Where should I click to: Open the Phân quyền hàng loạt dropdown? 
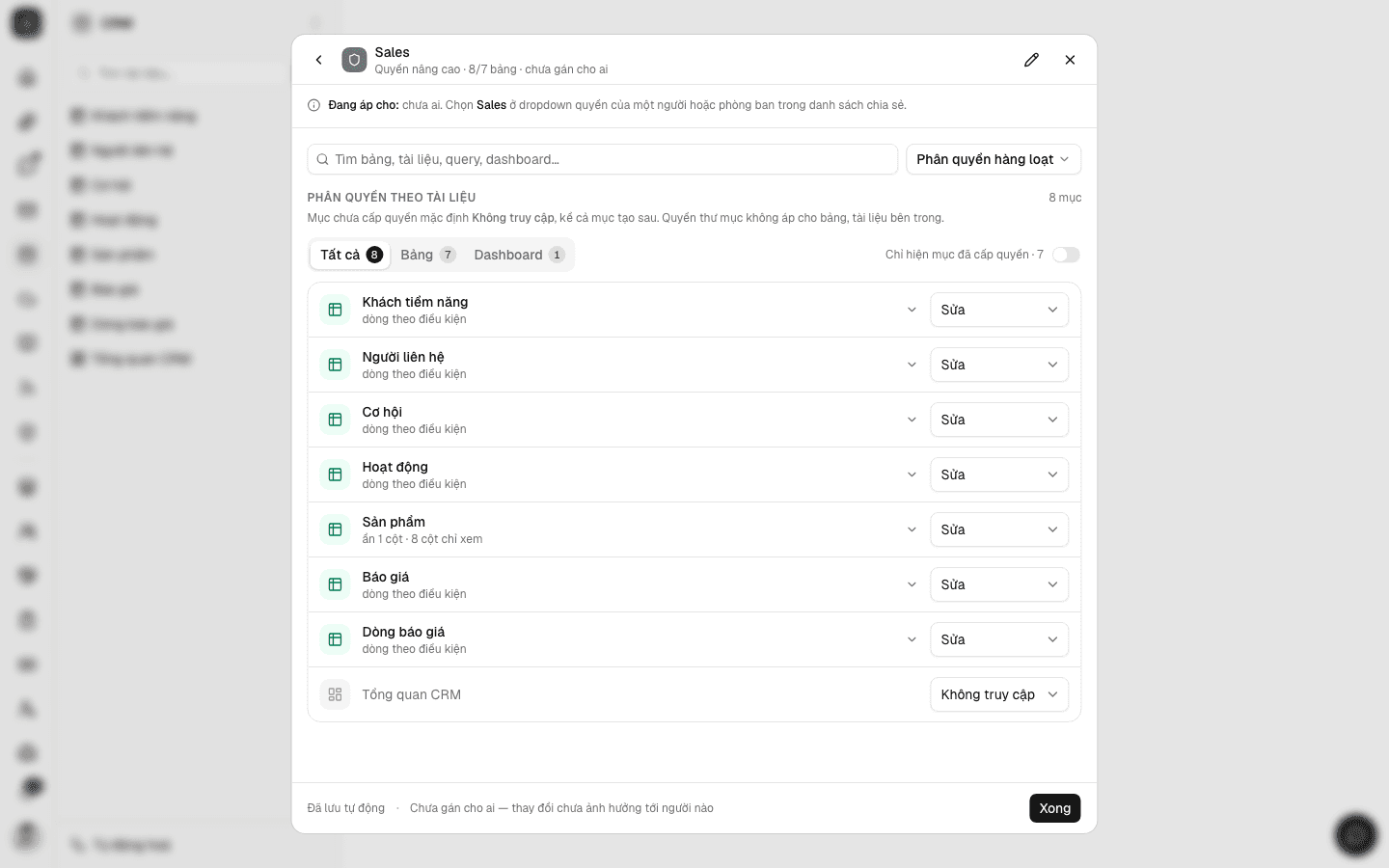click(994, 159)
